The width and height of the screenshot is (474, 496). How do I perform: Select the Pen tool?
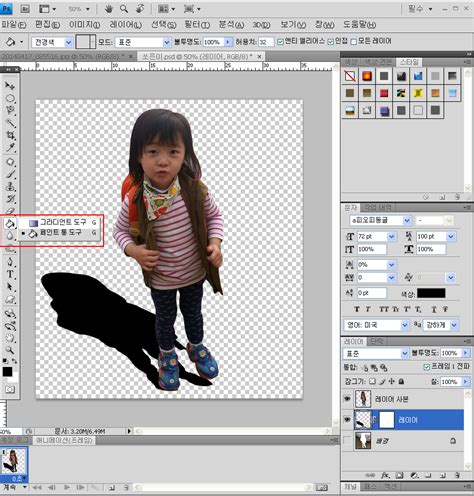[10, 262]
